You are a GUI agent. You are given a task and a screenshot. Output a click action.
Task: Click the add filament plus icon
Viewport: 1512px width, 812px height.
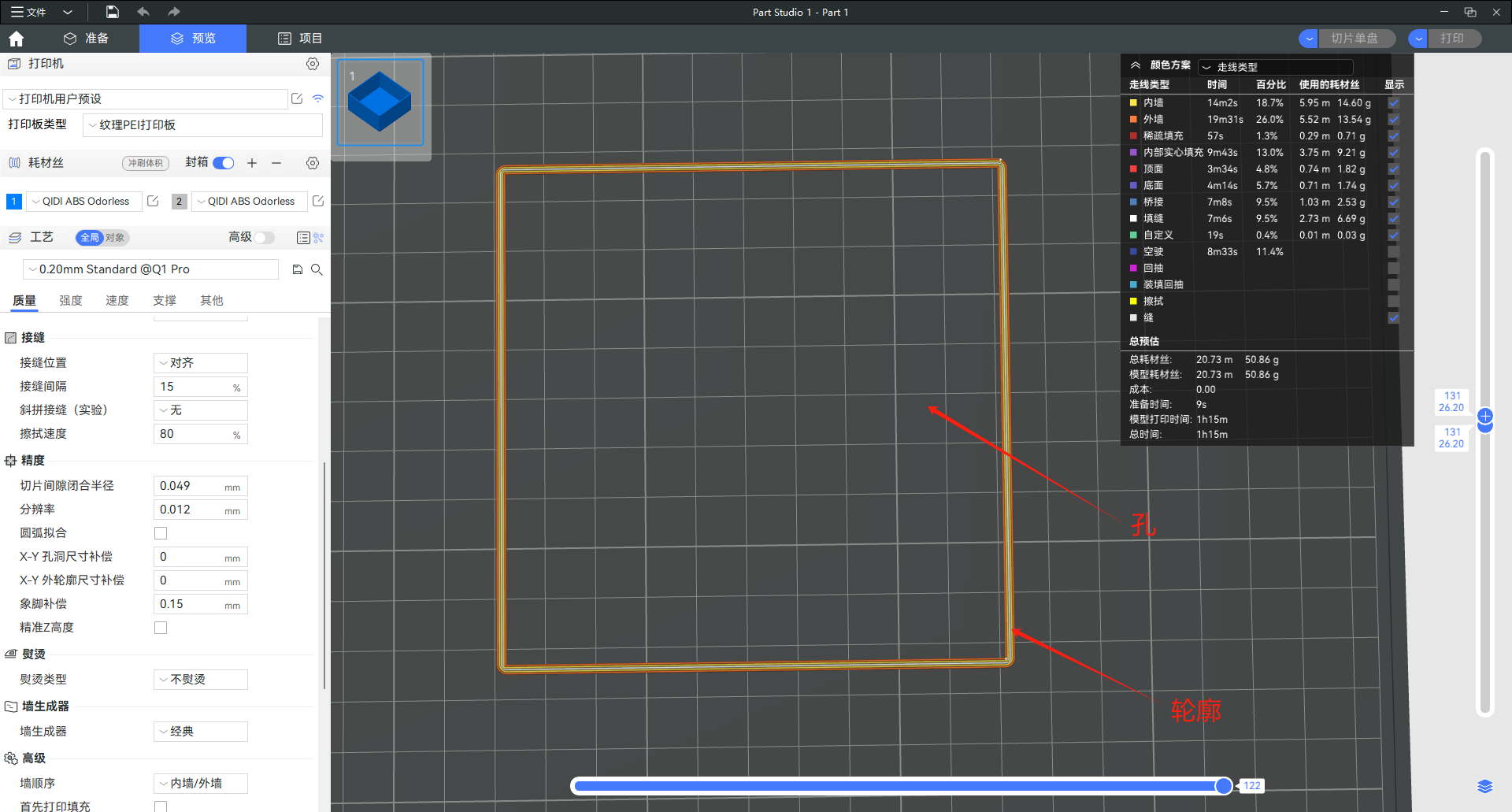pyautogui.click(x=252, y=163)
